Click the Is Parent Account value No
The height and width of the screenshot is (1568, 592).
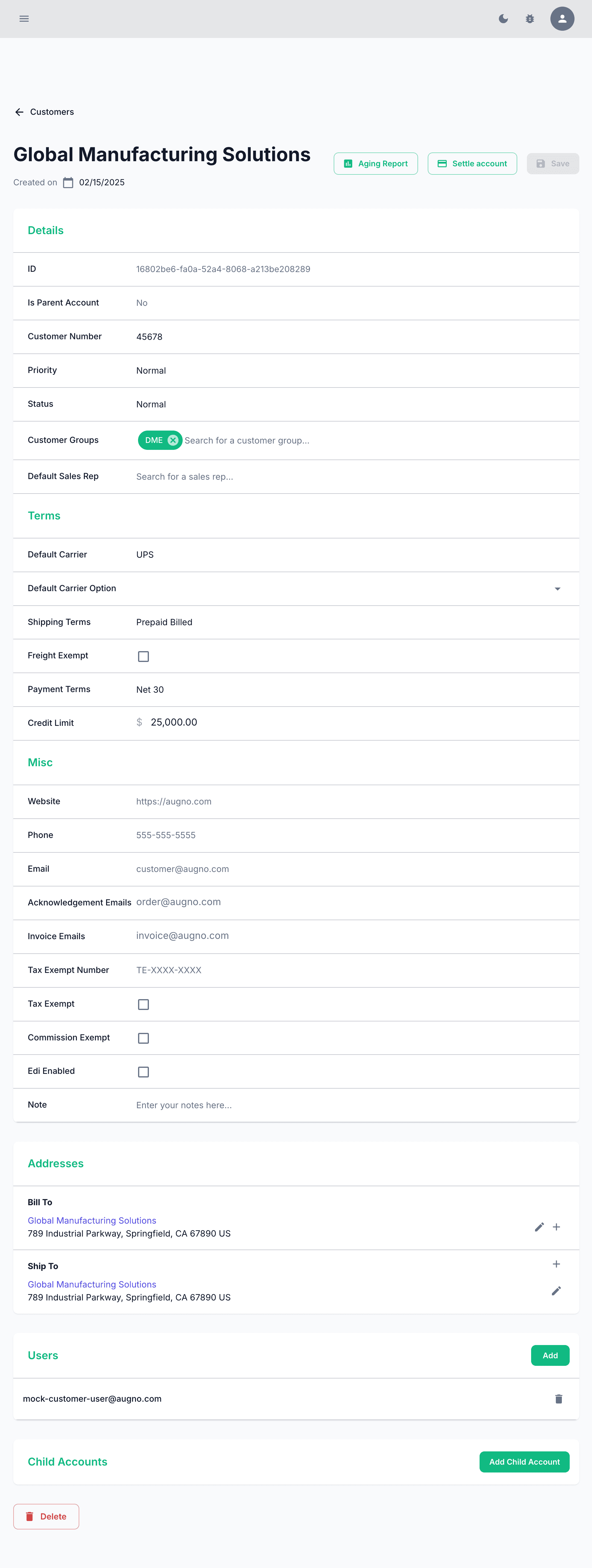[x=142, y=303]
